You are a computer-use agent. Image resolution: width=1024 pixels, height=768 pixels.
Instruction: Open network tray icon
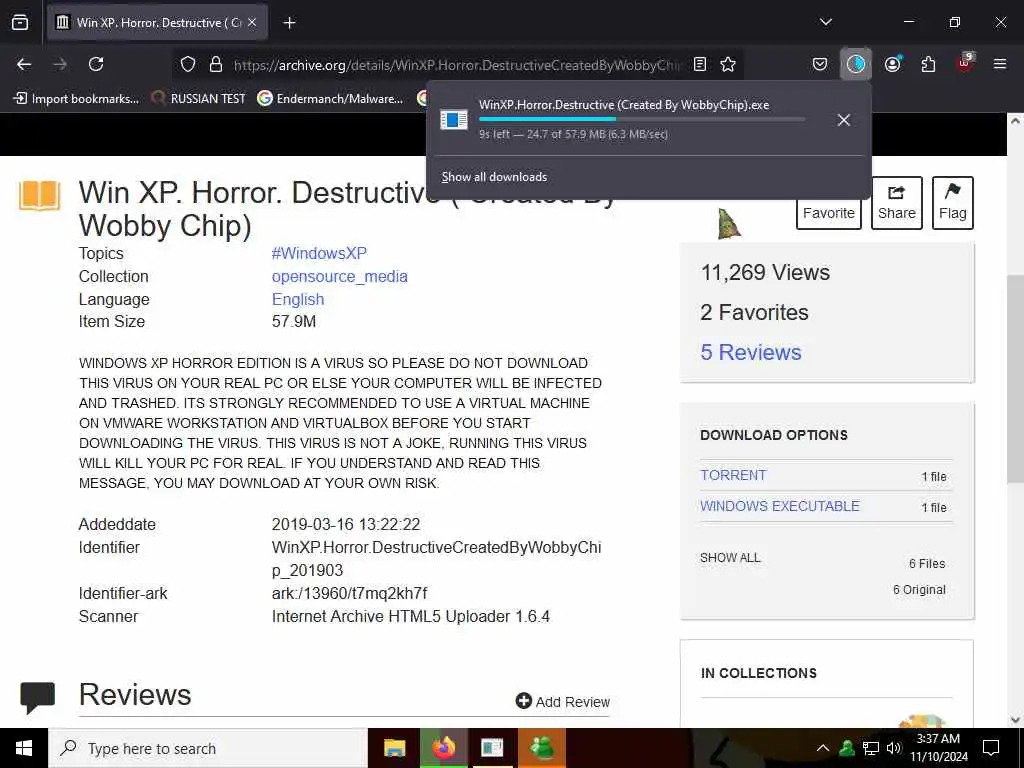coord(871,748)
